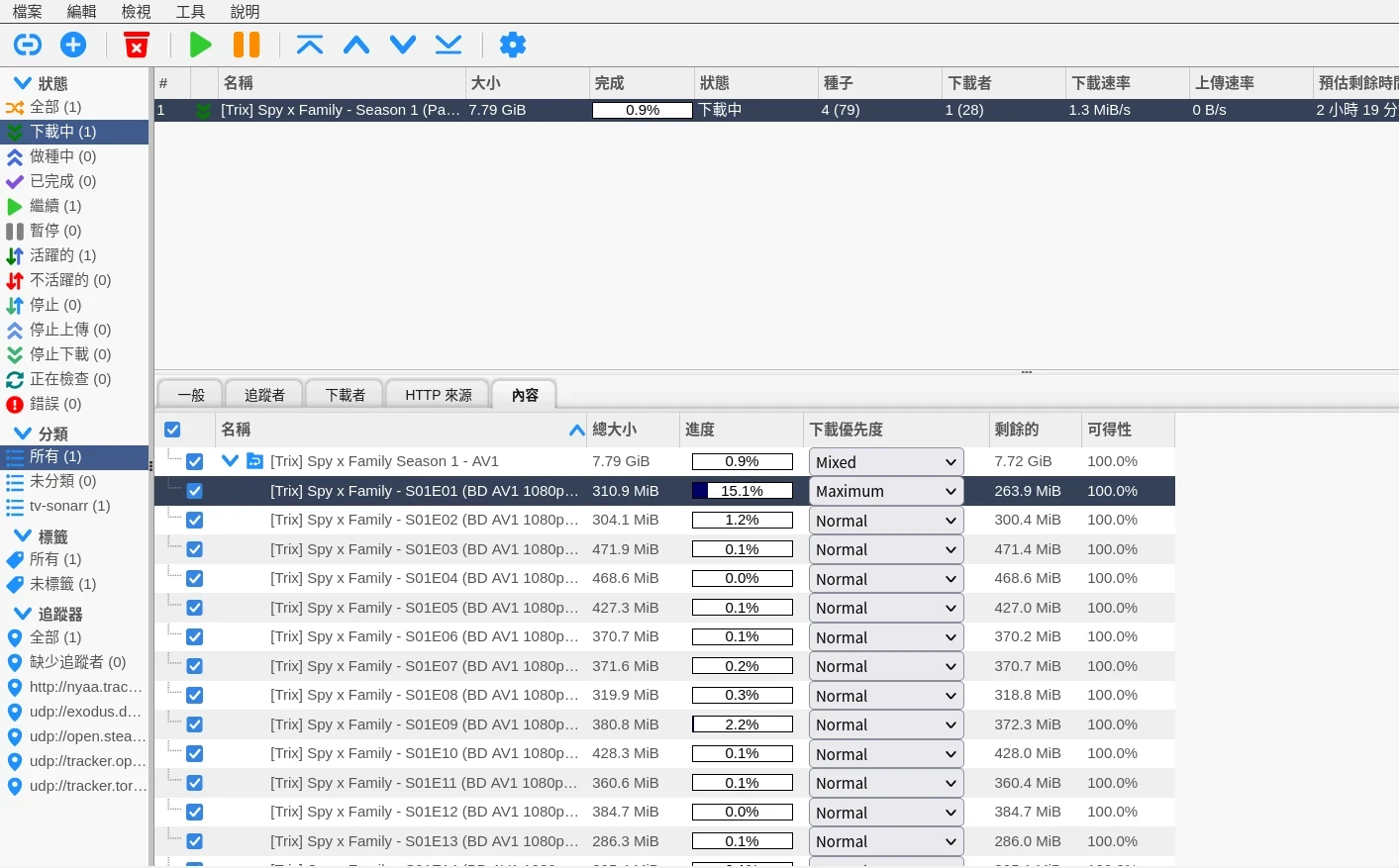This screenshot has height=868, width=1399.
Task: Collapse the 狀態 section in sidebar
Action: [22, 83]
